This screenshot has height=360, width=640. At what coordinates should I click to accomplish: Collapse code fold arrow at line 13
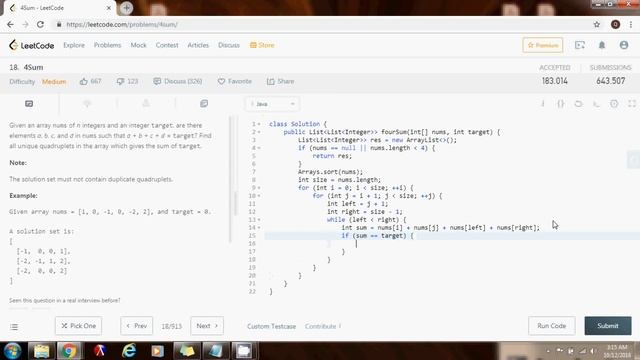click(x=259, y=220)
